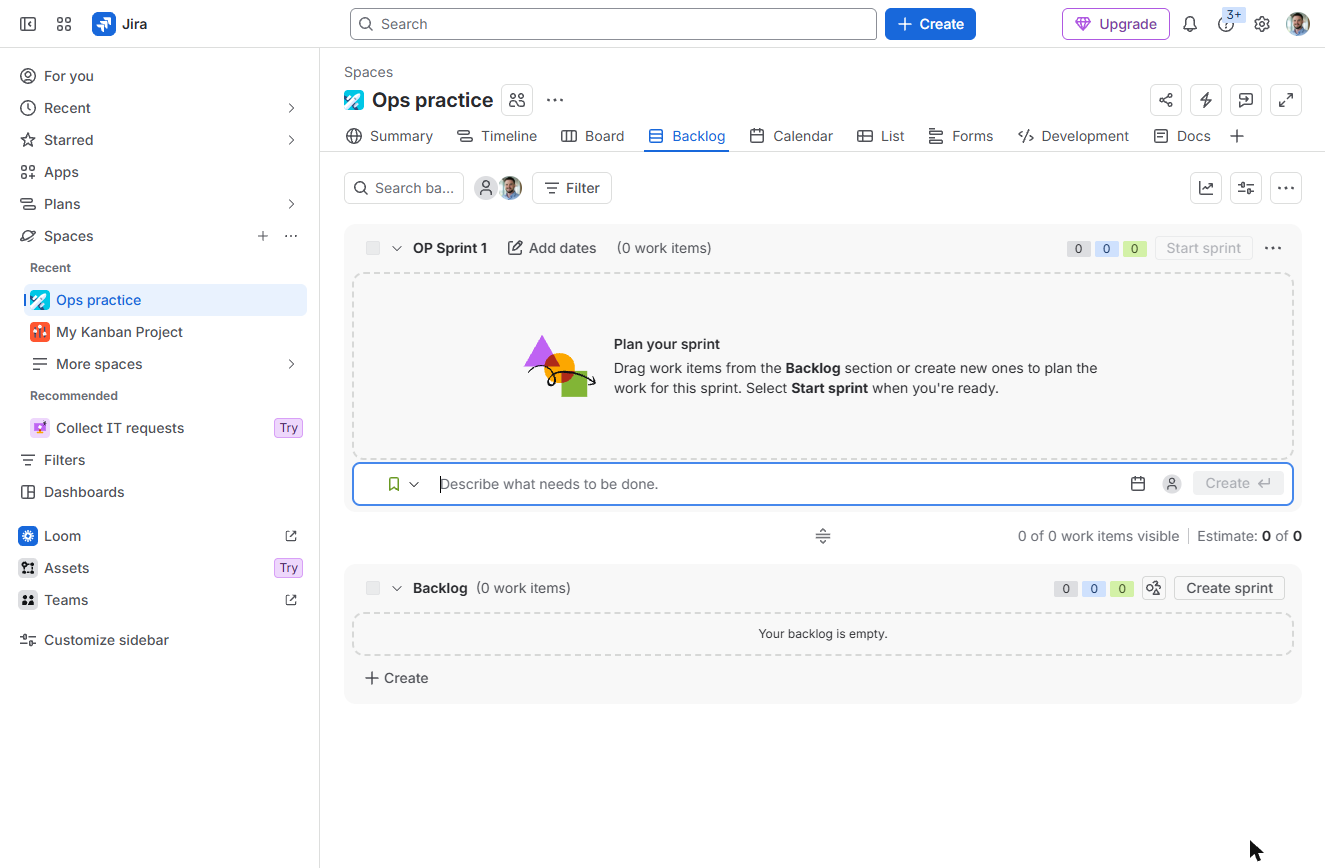Screen dimensions: 1325x868
Task: Open the notifications bell
Action: pos(1190,24)
